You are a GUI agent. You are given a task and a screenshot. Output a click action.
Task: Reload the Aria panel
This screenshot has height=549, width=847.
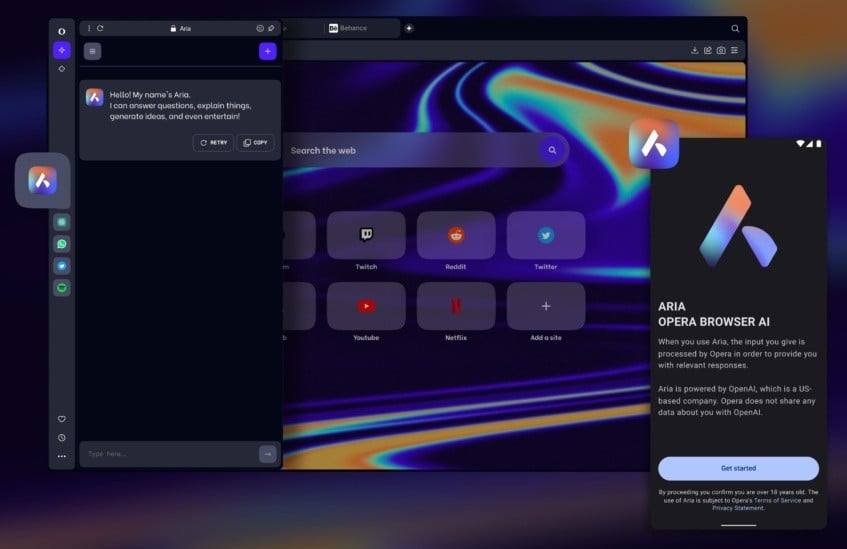click(x=100, y=28)
